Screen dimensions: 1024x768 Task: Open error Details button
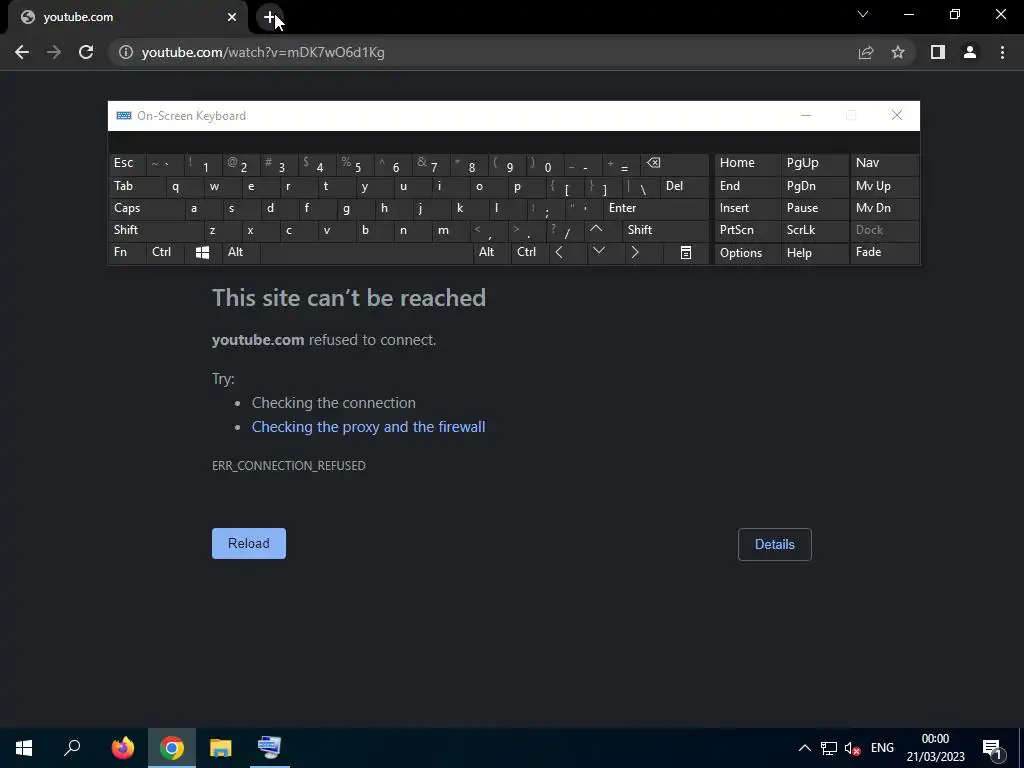point(775,545)
